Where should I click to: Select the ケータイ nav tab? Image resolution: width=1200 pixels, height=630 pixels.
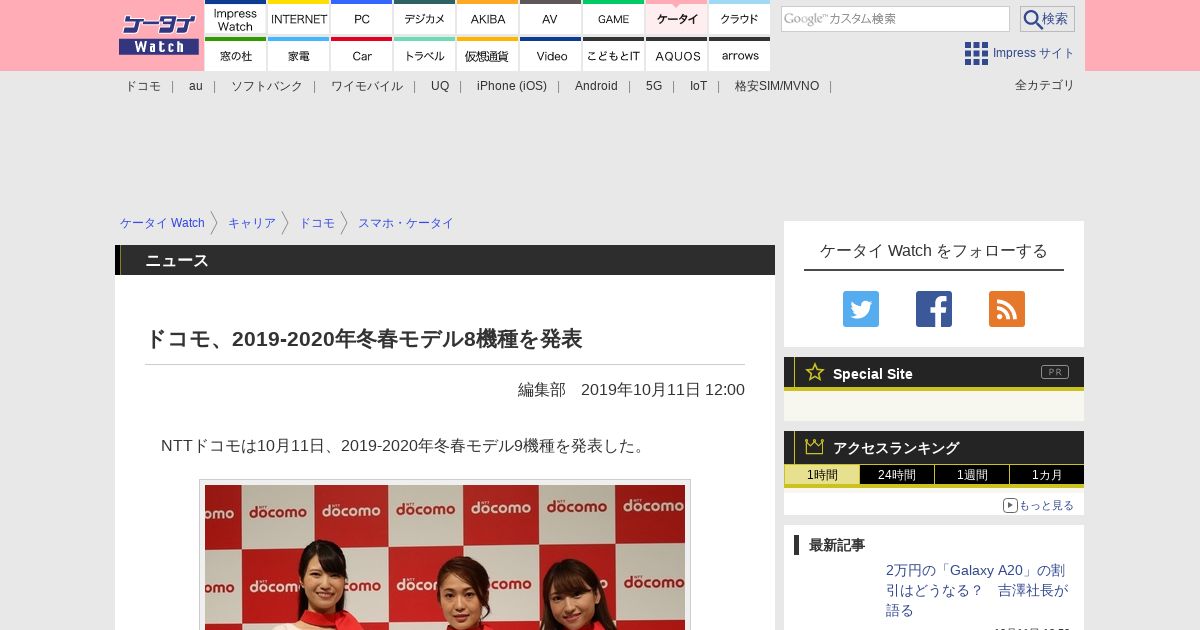(677, 18)
